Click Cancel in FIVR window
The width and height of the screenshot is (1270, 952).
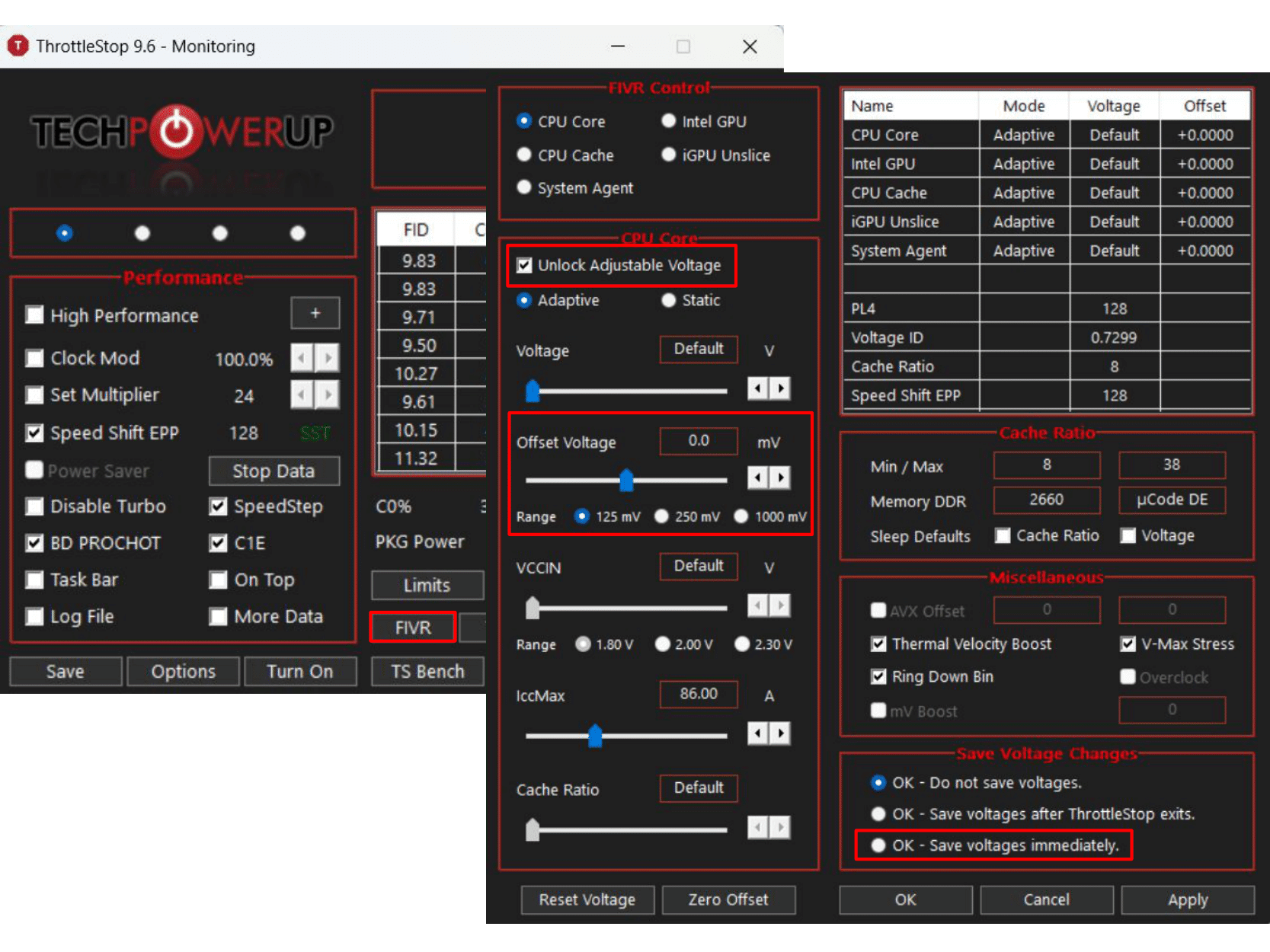pos(1047,899)
